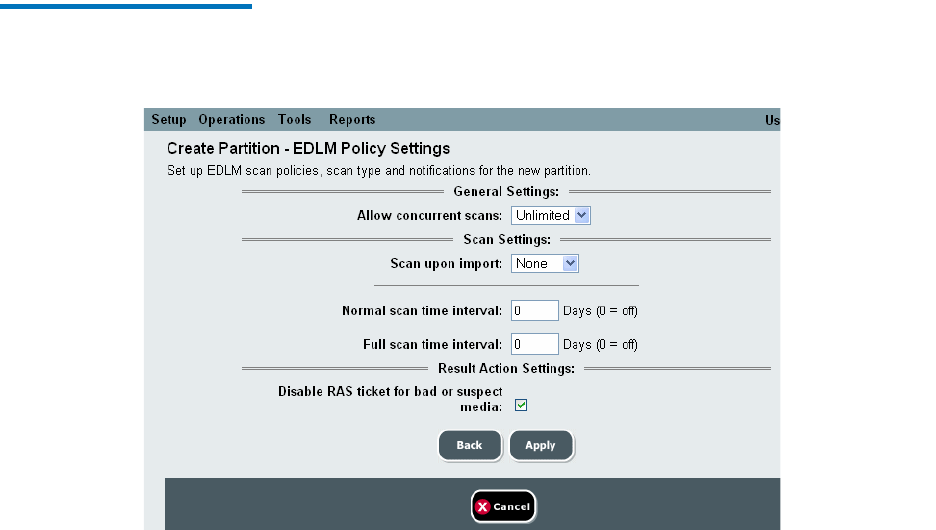The height and width of the screenshot is (530, 936).
Task: Open the Setup menu
Action: click(169, 120)
